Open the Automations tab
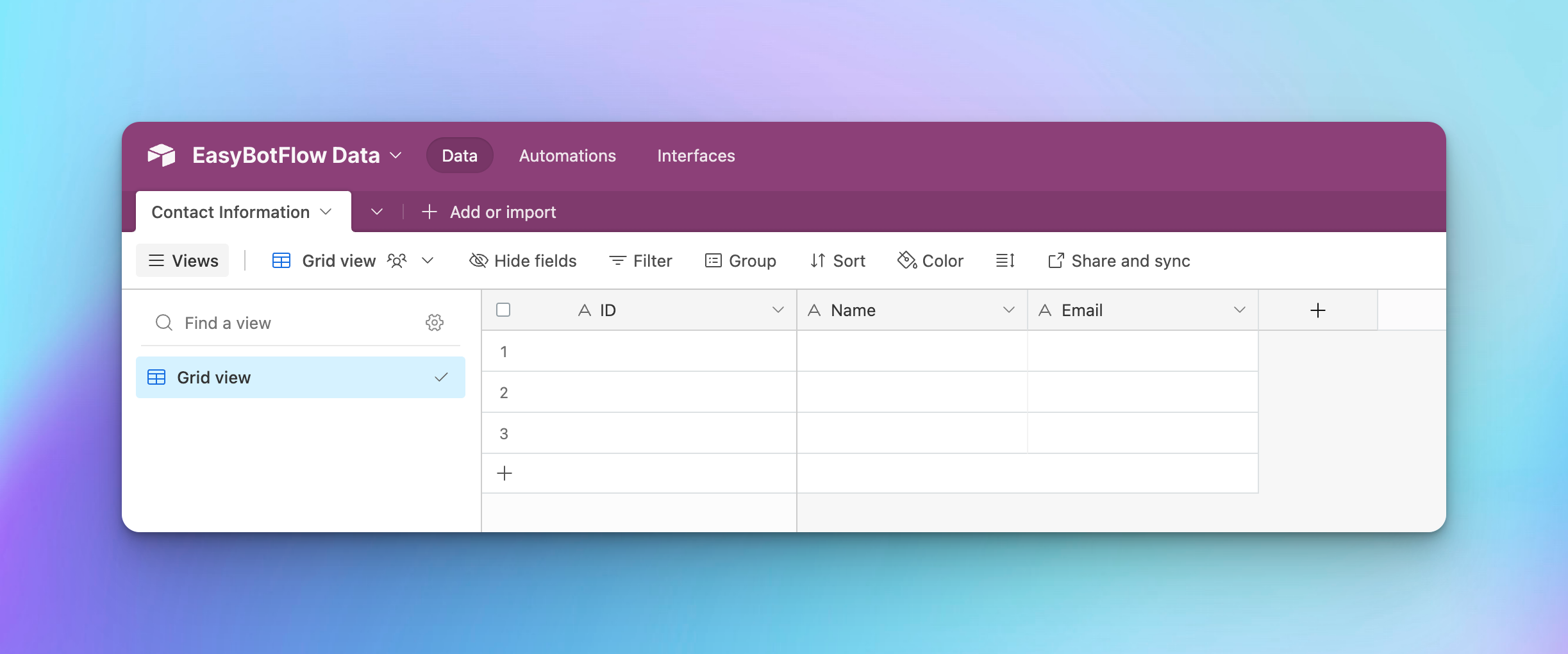1568x654 pixels. coord(567,156)
